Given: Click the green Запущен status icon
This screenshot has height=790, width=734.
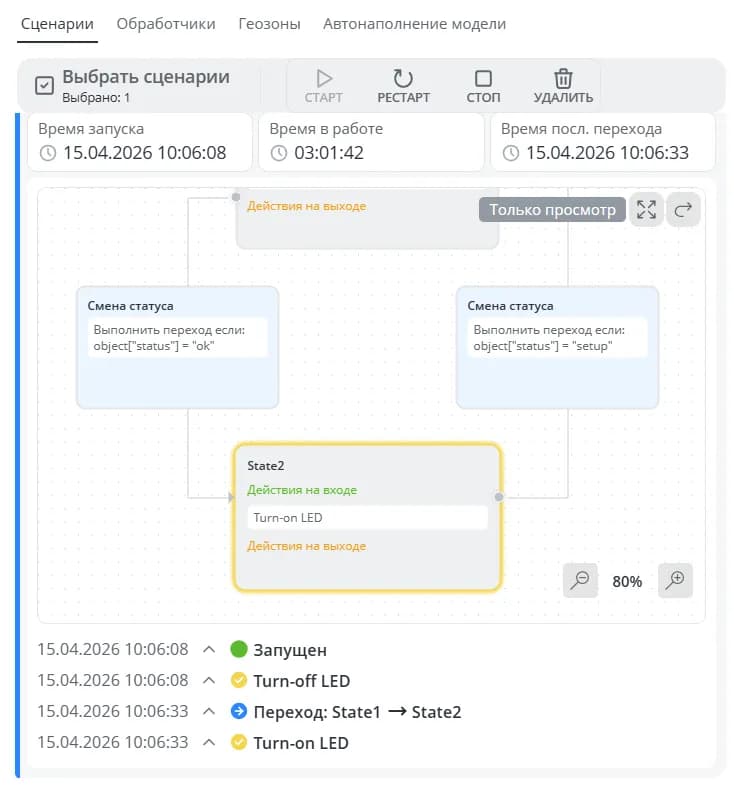Looking at the screenshot, I should [x=239, y=649].
